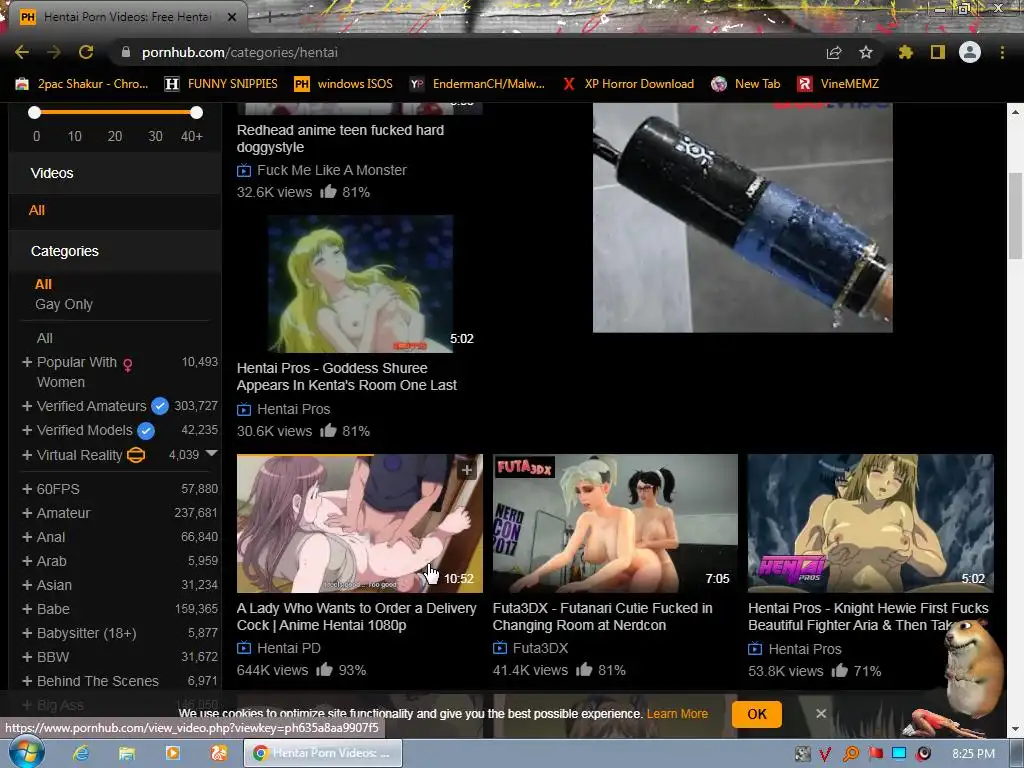
Task: Click the Windows Start orb
Action: pyautogui.click(x=26, y=753)
